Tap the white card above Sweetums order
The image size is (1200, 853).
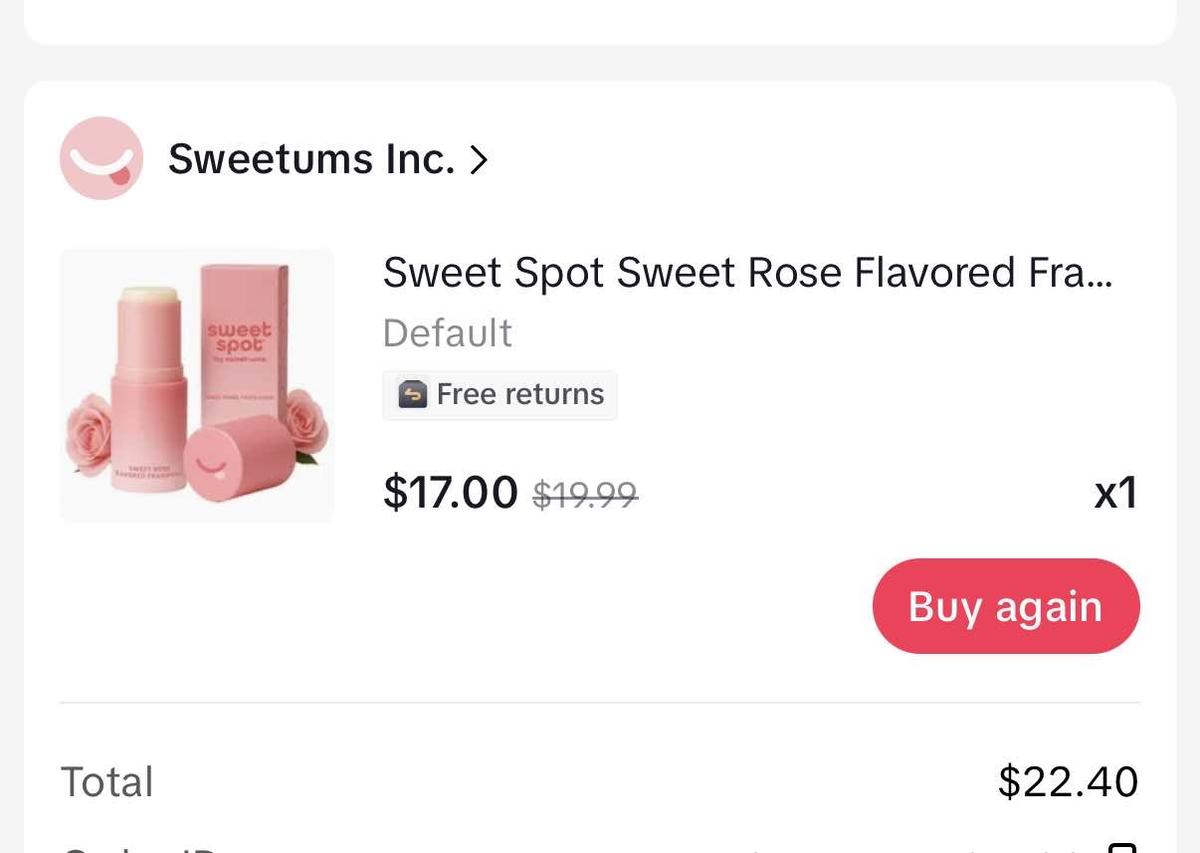pyautogui.click(x=600, y=20)
